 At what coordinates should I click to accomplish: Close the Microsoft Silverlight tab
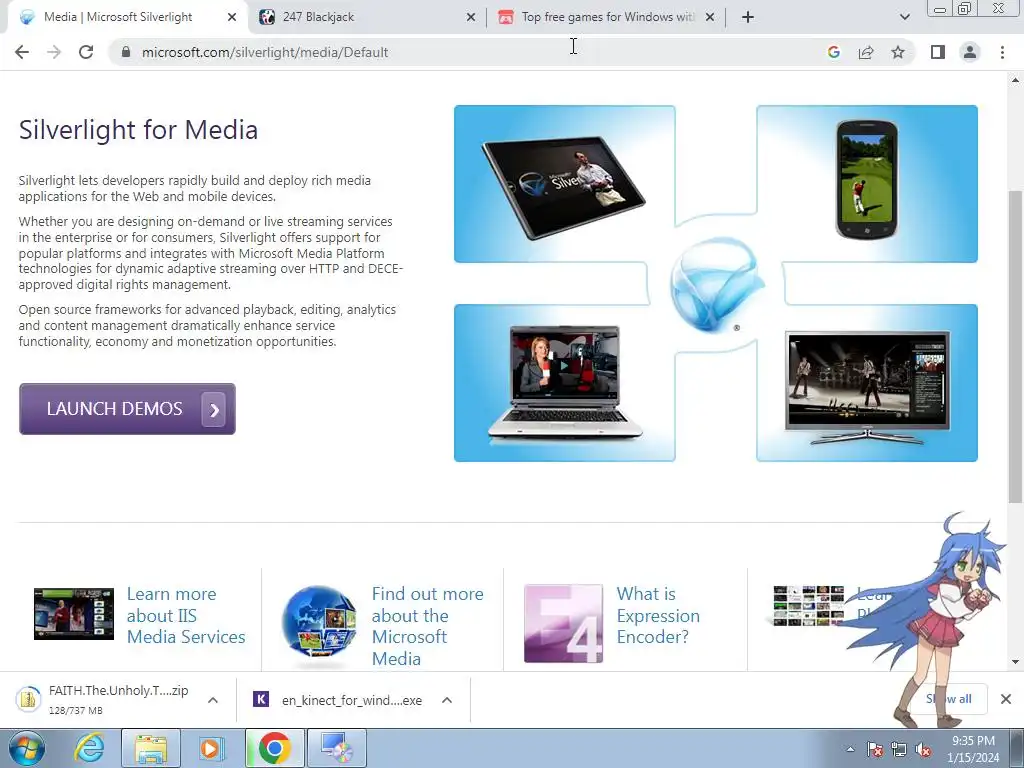click(232, 17)
